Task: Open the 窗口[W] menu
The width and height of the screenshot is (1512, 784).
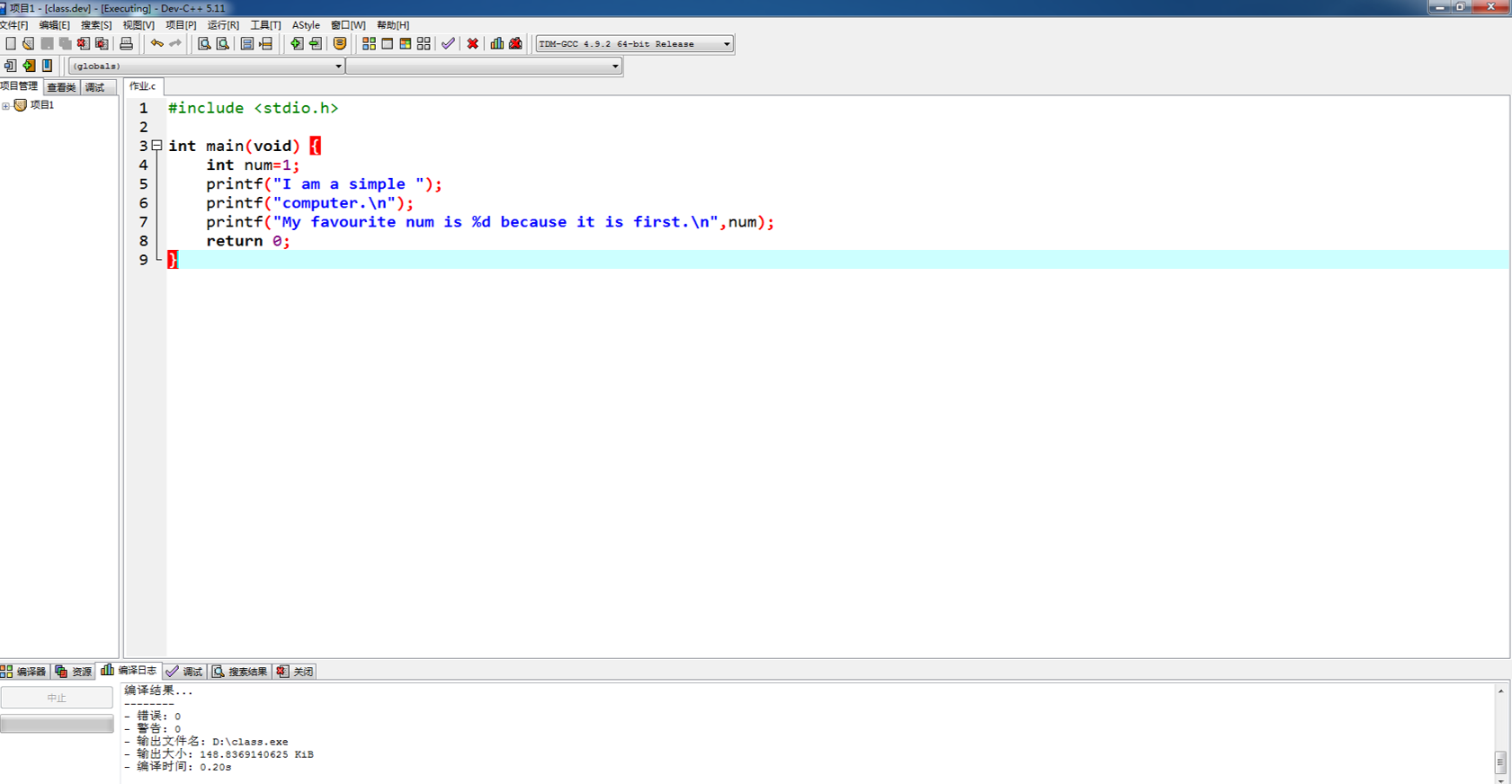Action: [348, 25]
